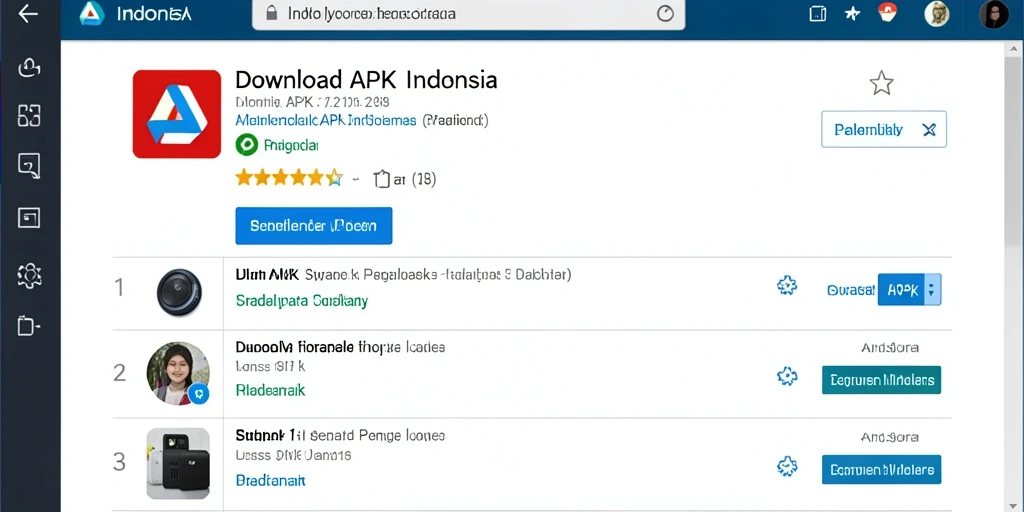Toggle the favorite star outline icon
Viewport: 1024px width, 512px height.
pos(881,84)
